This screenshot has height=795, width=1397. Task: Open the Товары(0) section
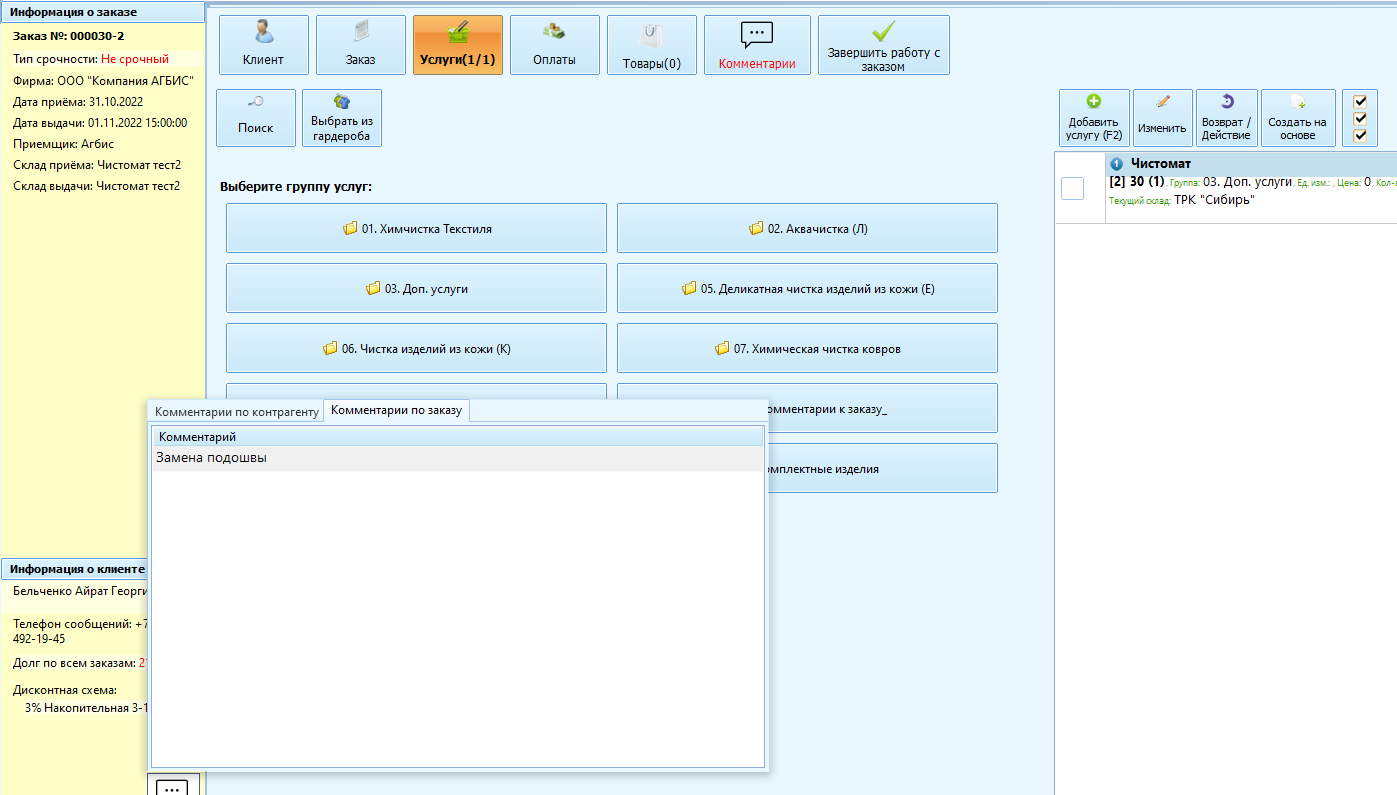click(x=651, y=45)
